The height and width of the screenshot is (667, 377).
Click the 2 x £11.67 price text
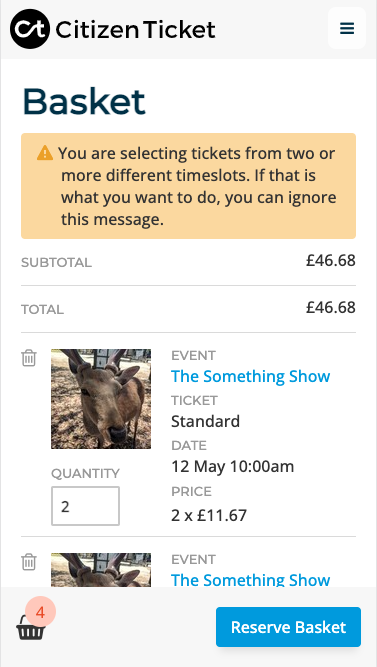click(x=209, y=516)
